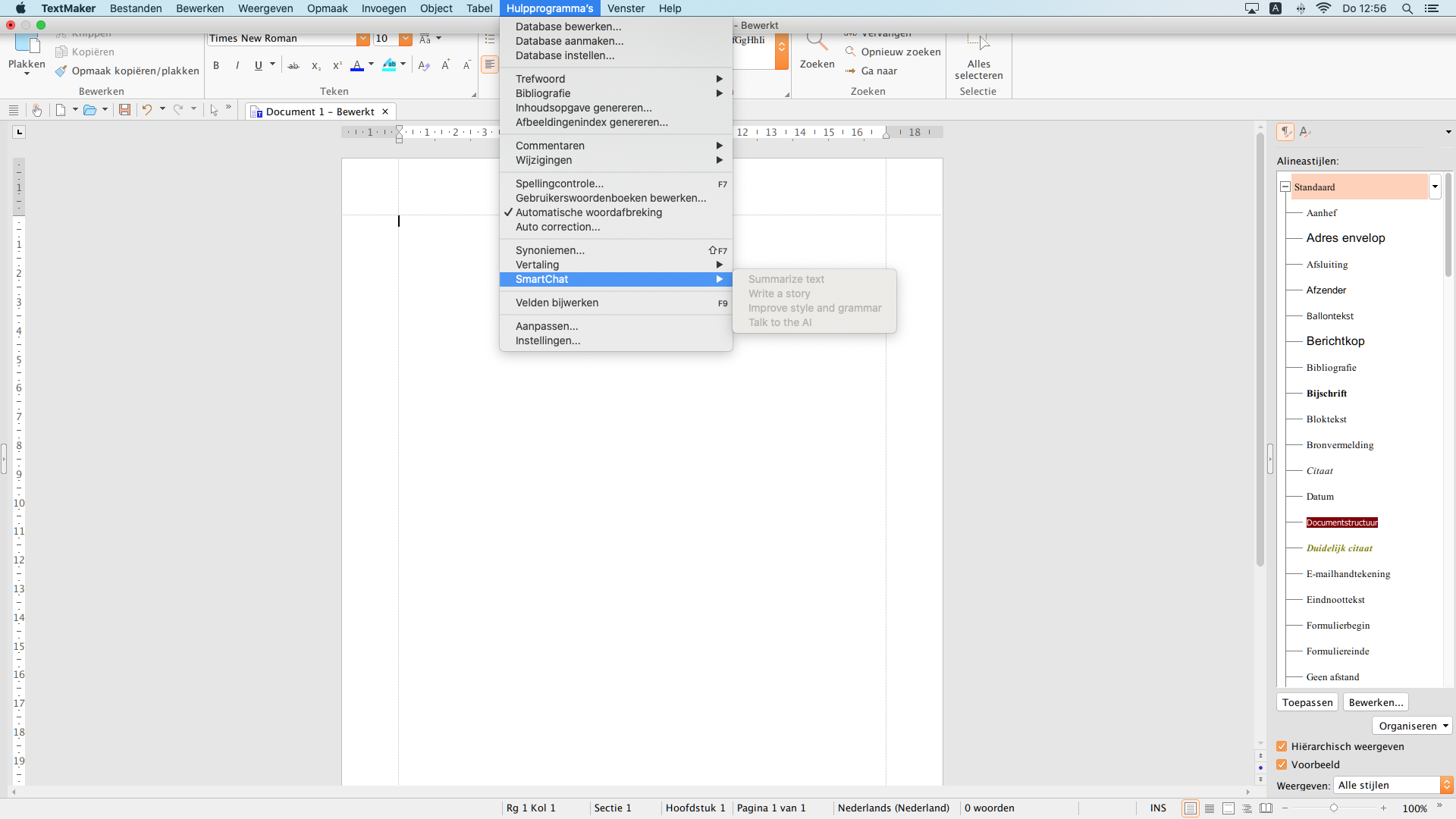Select the Berichtkop paragraph style
1456x819 pixels.
pos(1335,341)
